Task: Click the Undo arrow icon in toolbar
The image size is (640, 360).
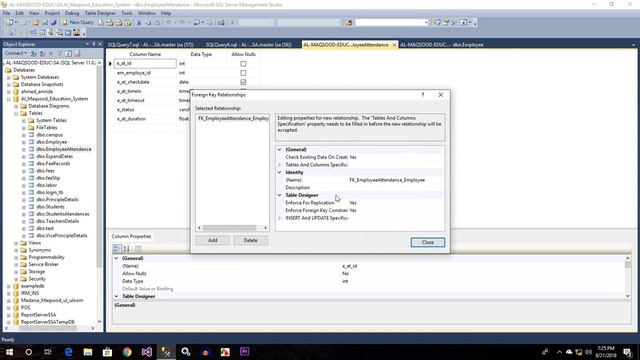Action: [168, 23]
